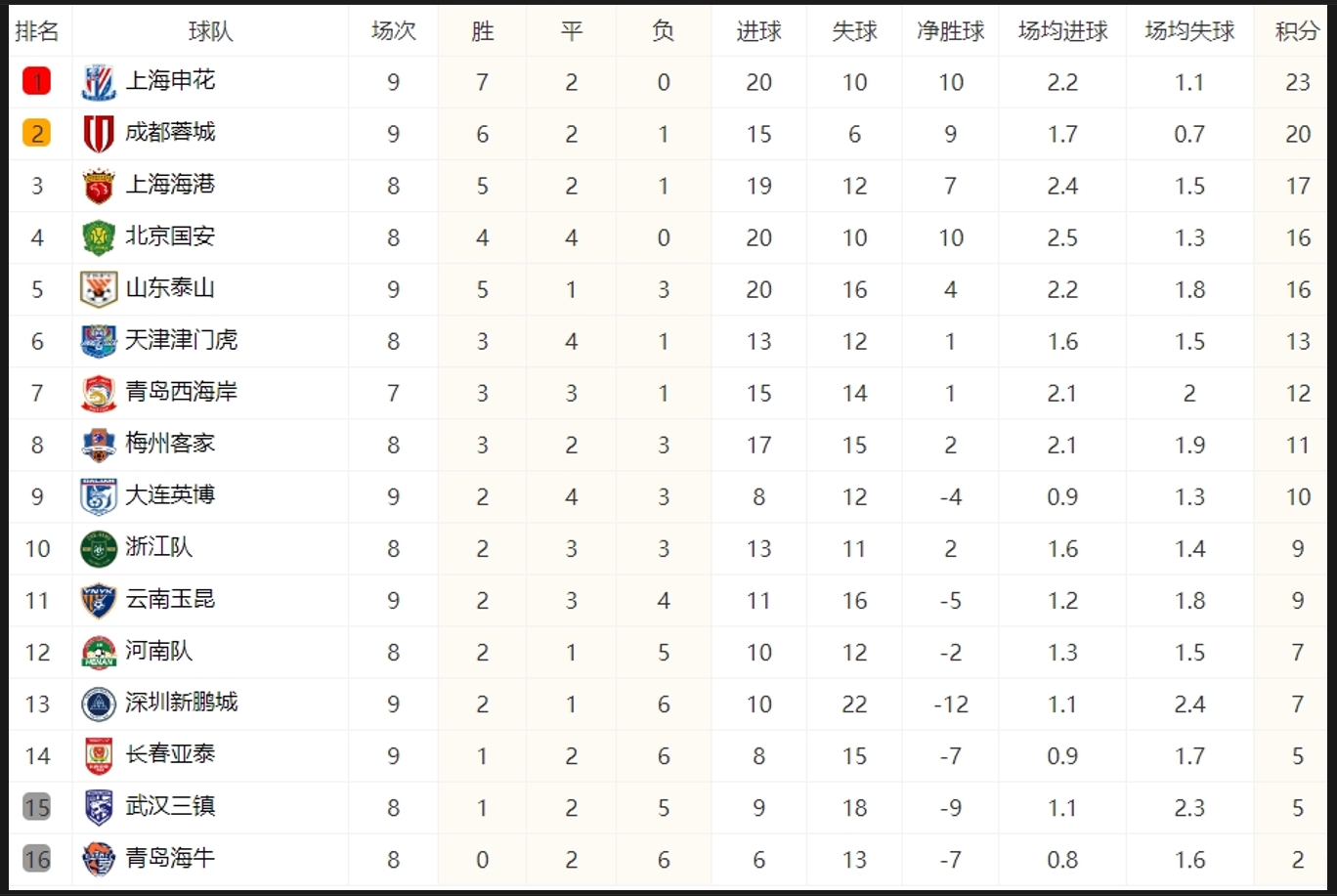
Task: Open the 云南玉昆 team name link
Action: 170,599
